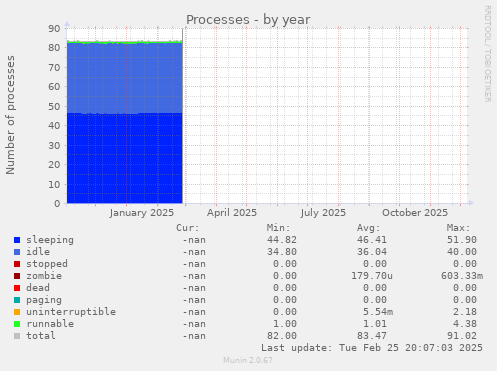Click zombie maximum value 603.33m
Viewport: 497px width, 371px height.
(x=462, y=276)
